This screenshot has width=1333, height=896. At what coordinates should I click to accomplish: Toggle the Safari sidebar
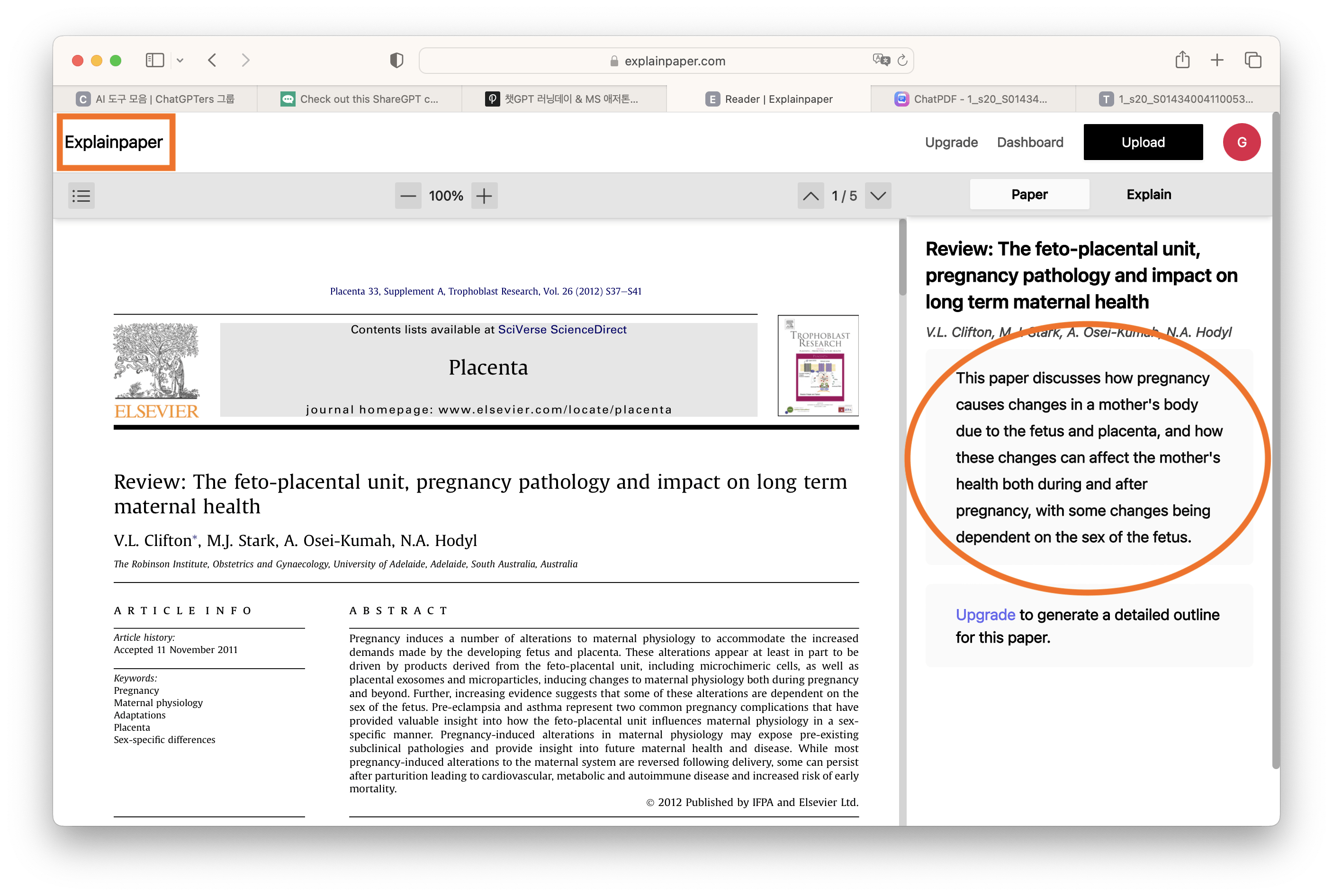[155, 60]
